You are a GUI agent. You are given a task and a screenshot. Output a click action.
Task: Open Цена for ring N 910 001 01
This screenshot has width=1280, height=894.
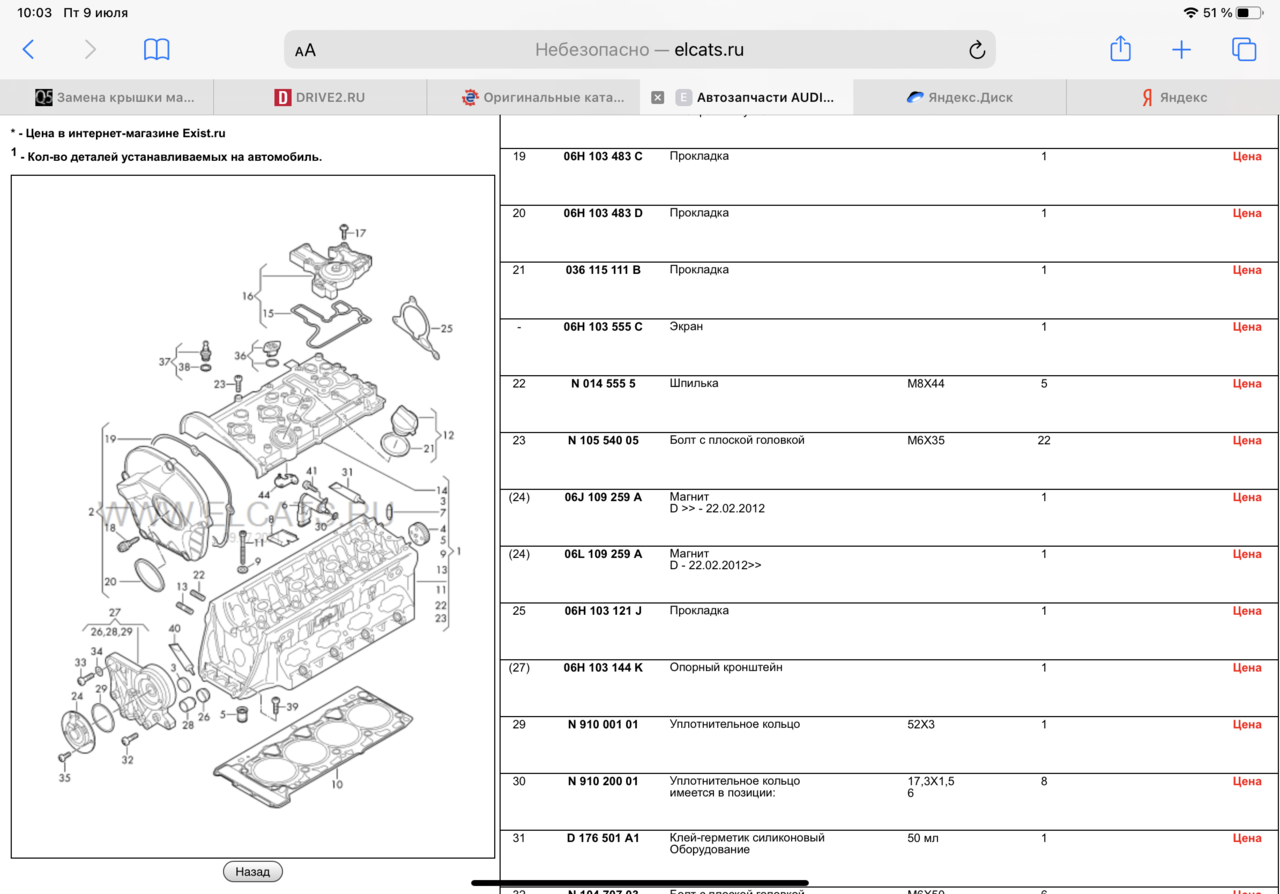coord(1246,725)
